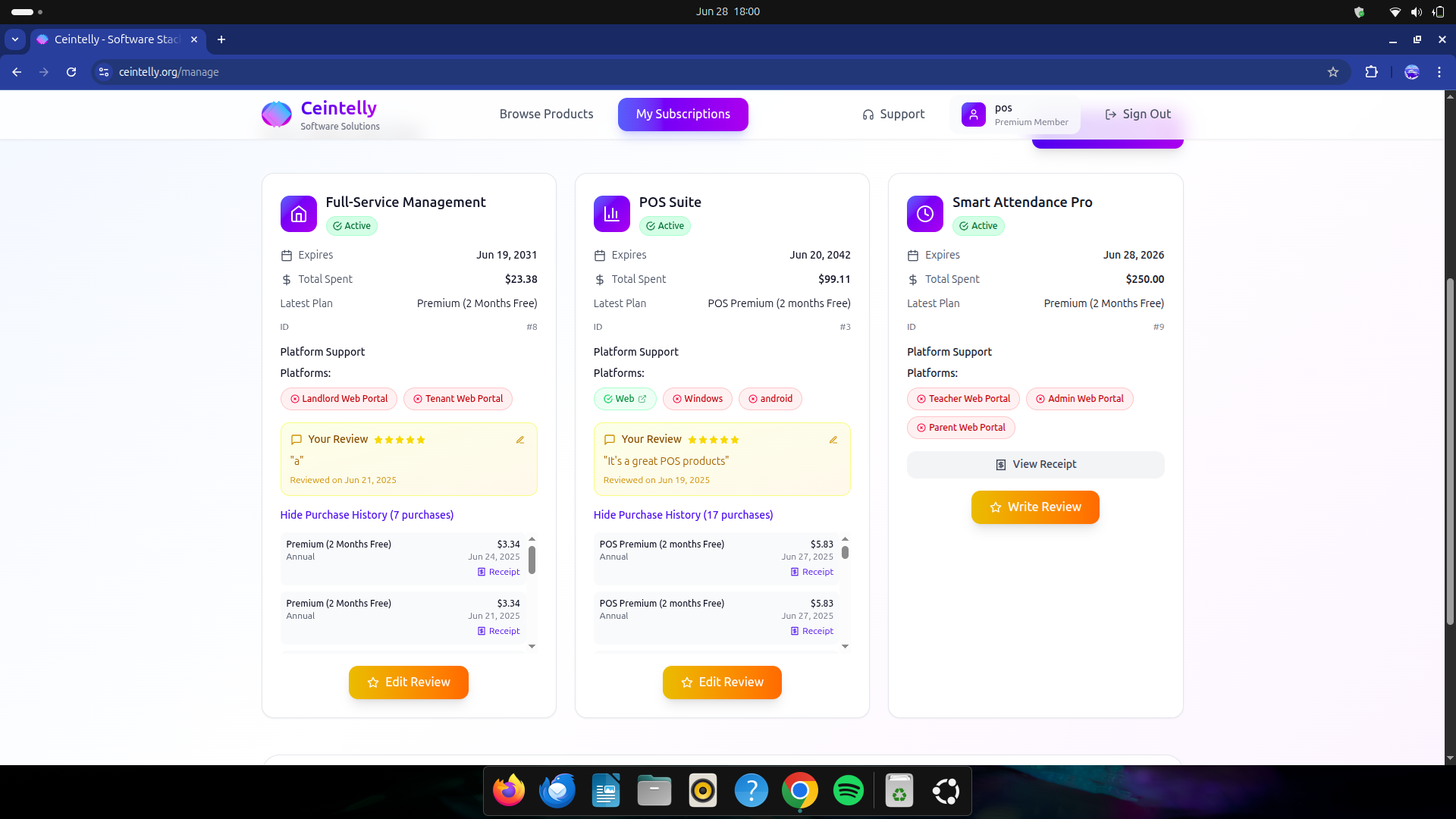Viewport: 1456px width, 819px height.
Task: Click the POS purchase history scrollbar thumb
Action: pyautogui.click(x=845, y=553)
